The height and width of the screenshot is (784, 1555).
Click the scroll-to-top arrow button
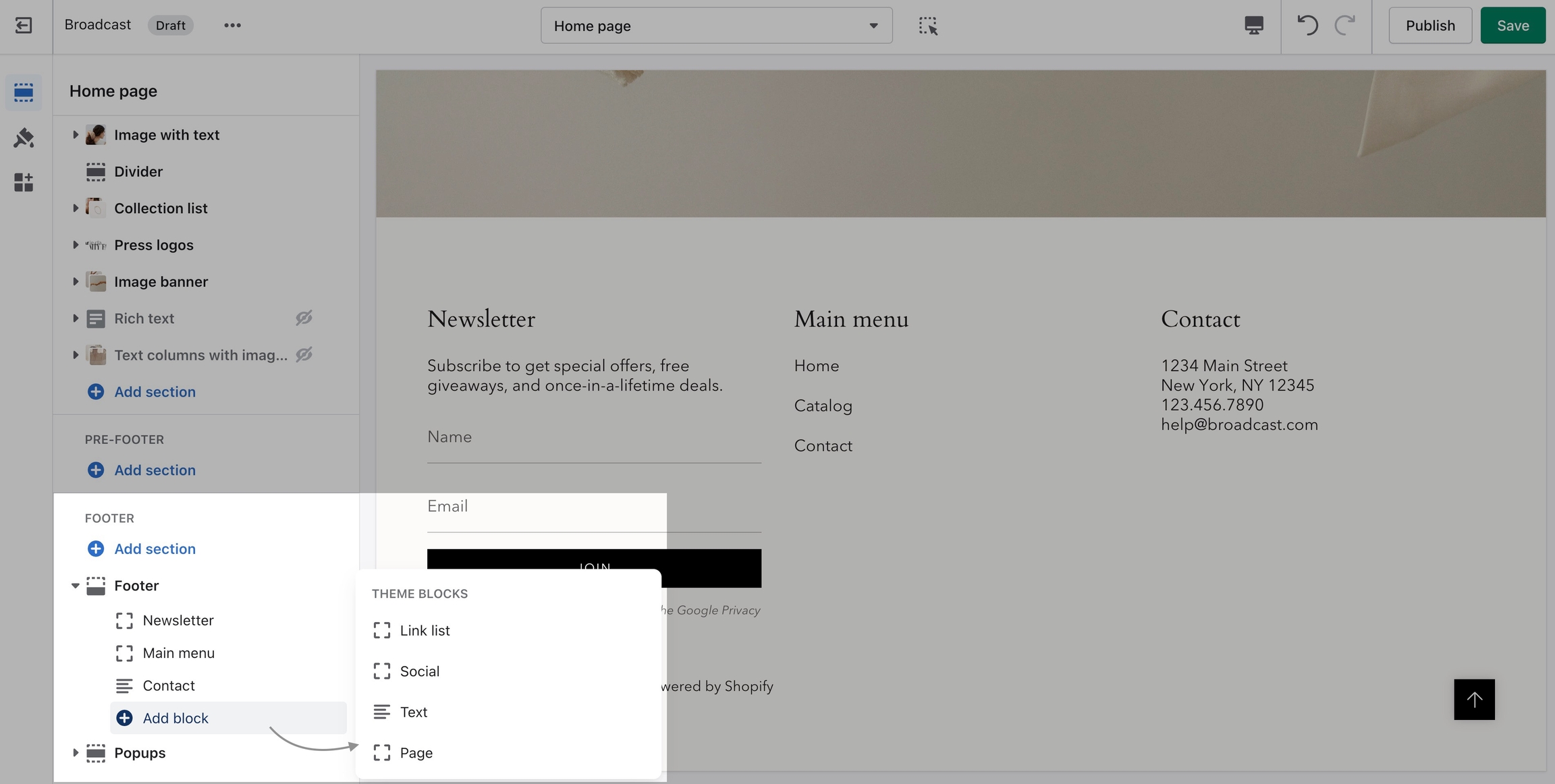[1474, 699]
